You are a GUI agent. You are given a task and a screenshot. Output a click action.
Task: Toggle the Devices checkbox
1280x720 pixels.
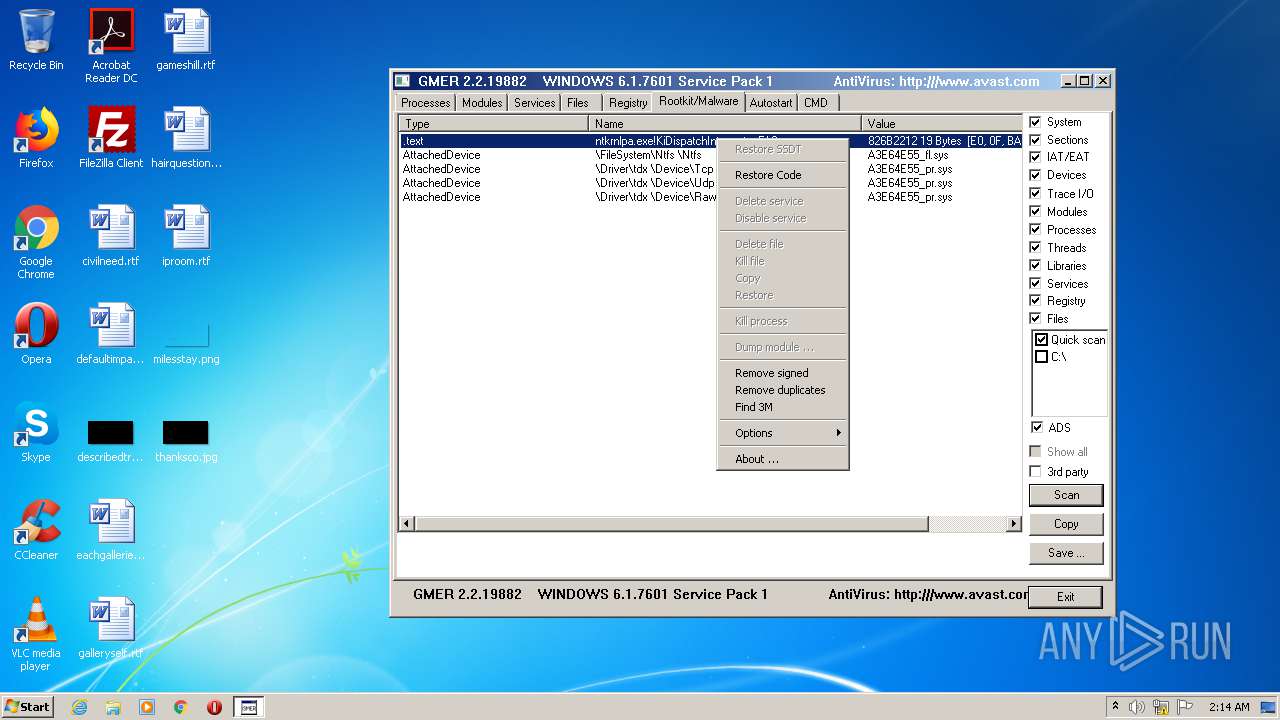(1036, 175)
